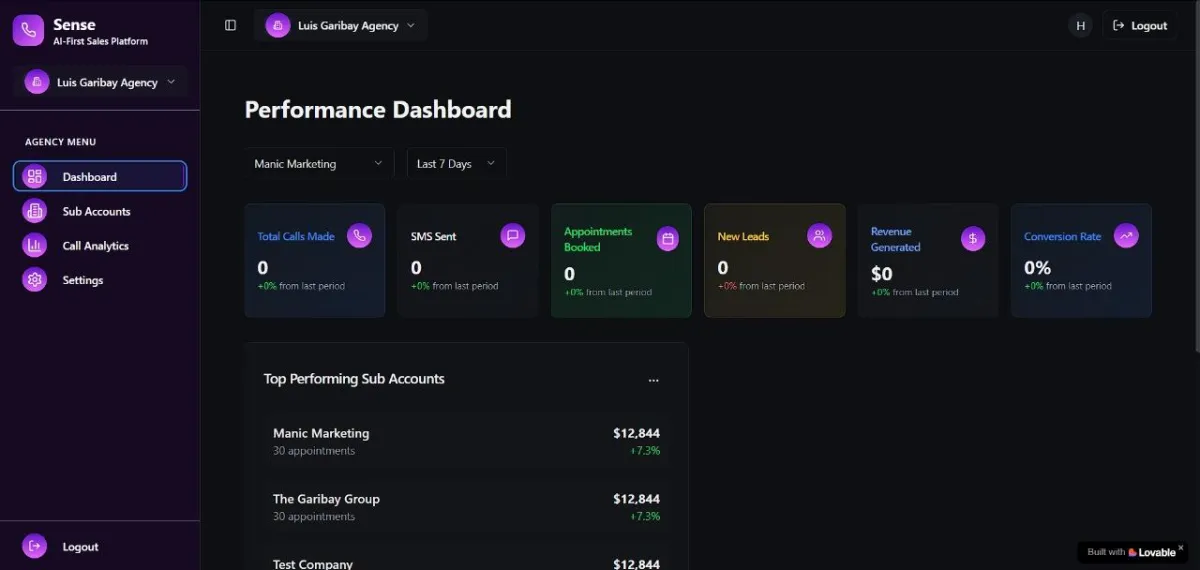Click the Revenue Generated card title
The height and width of the screenshot is (570, 1200).
click(895, 239)
